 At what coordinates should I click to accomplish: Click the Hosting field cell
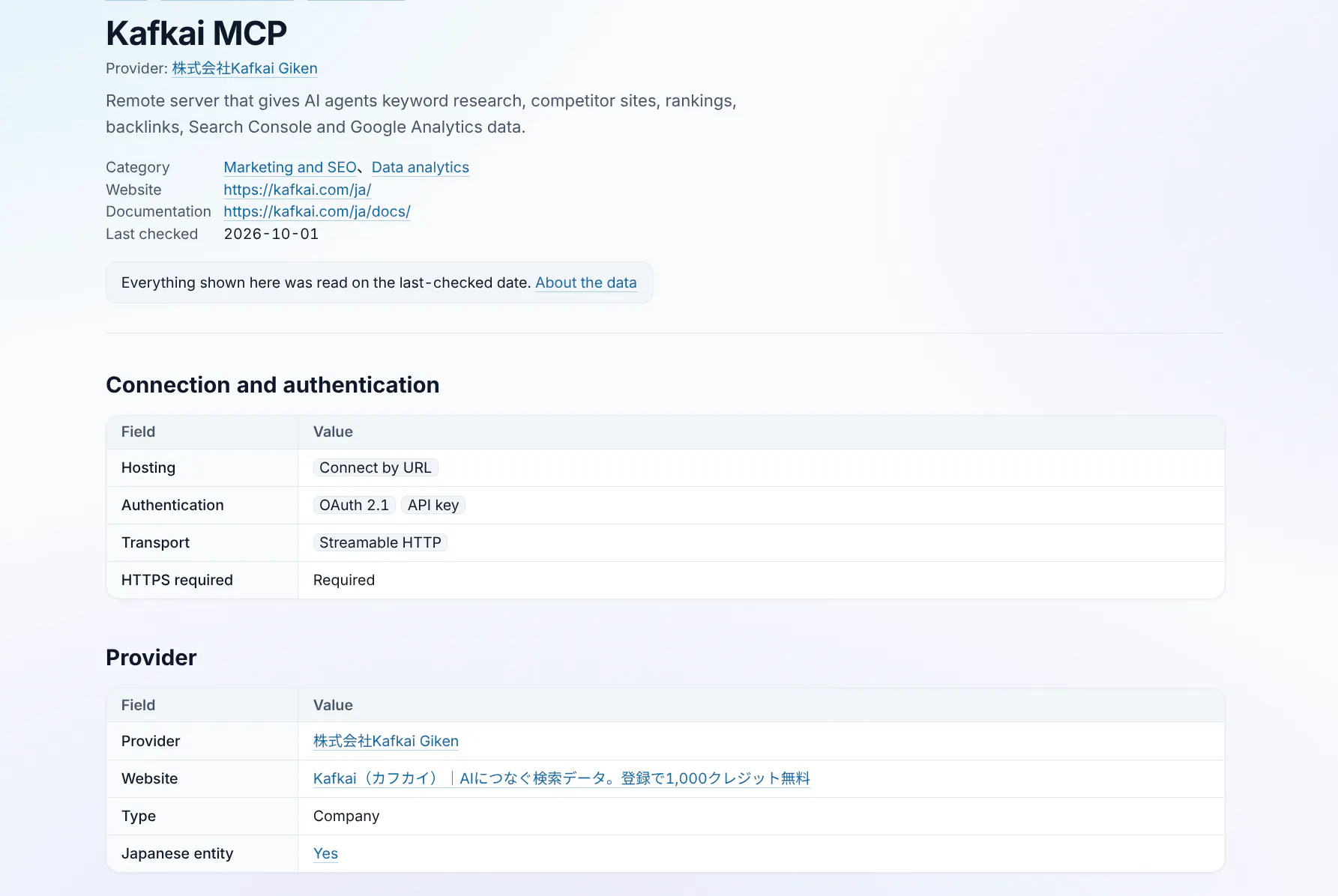202,467
